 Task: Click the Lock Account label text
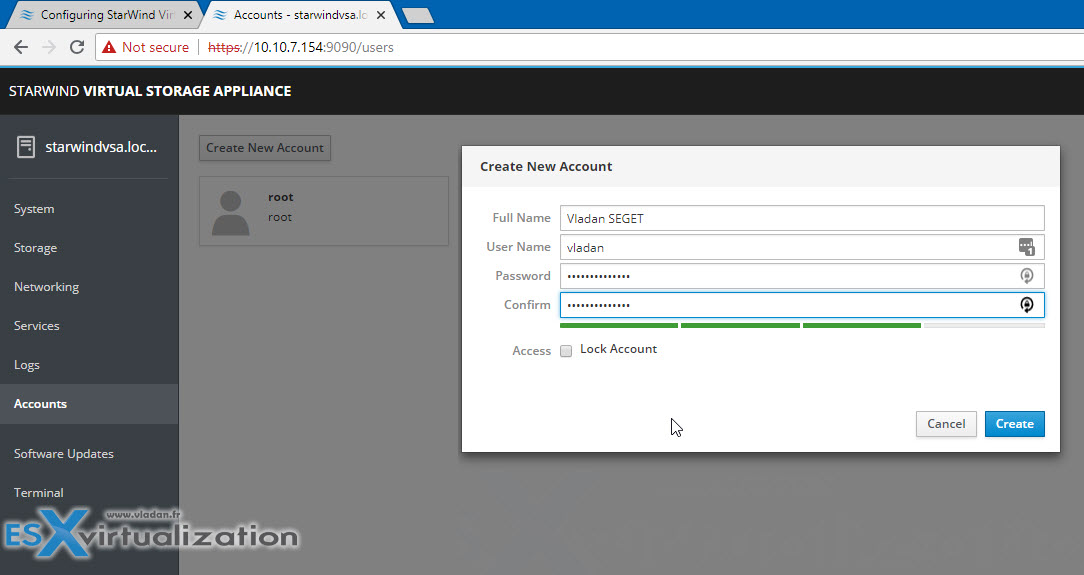(618, 349)
